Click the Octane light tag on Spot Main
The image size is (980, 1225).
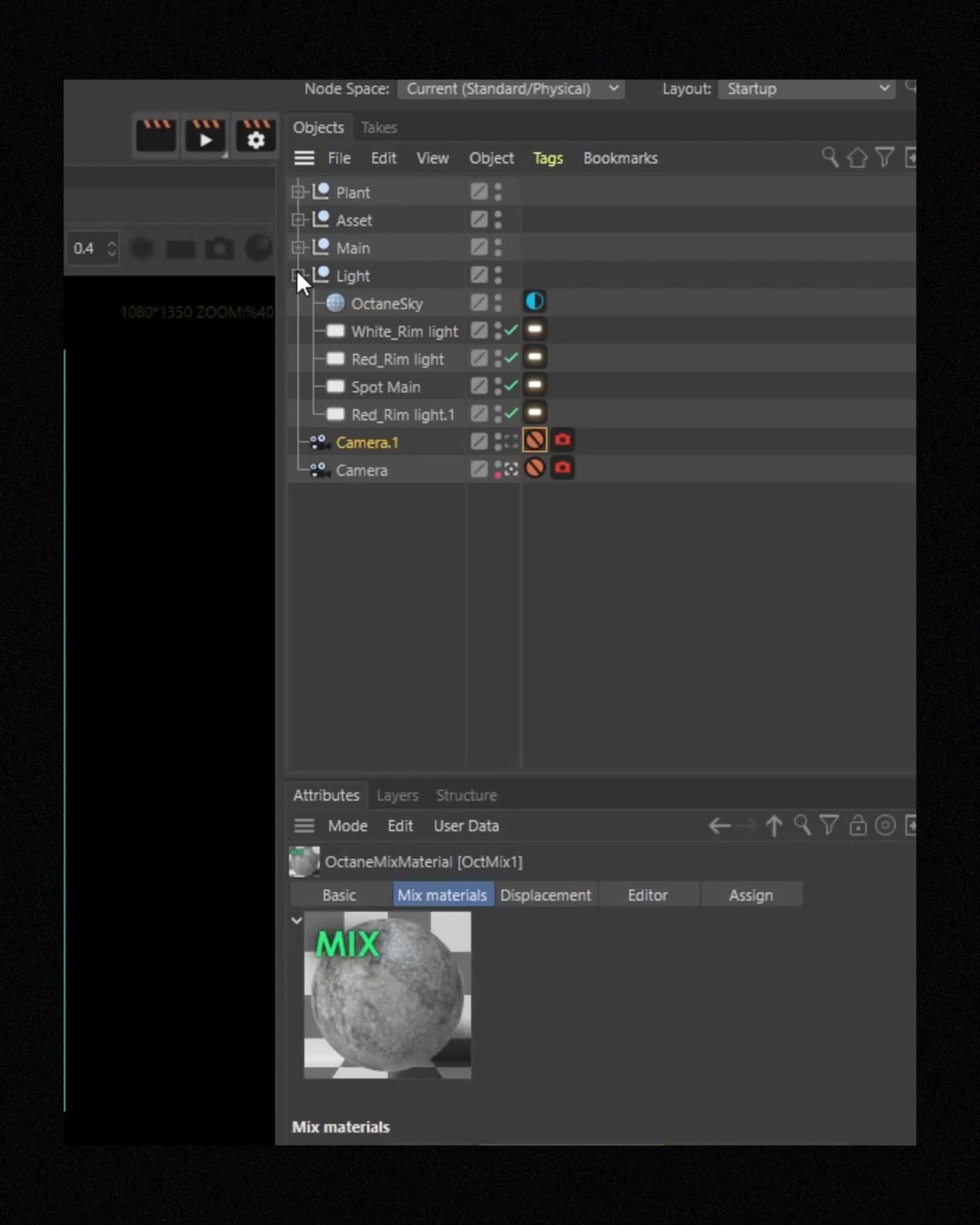[x=534, y=385]
